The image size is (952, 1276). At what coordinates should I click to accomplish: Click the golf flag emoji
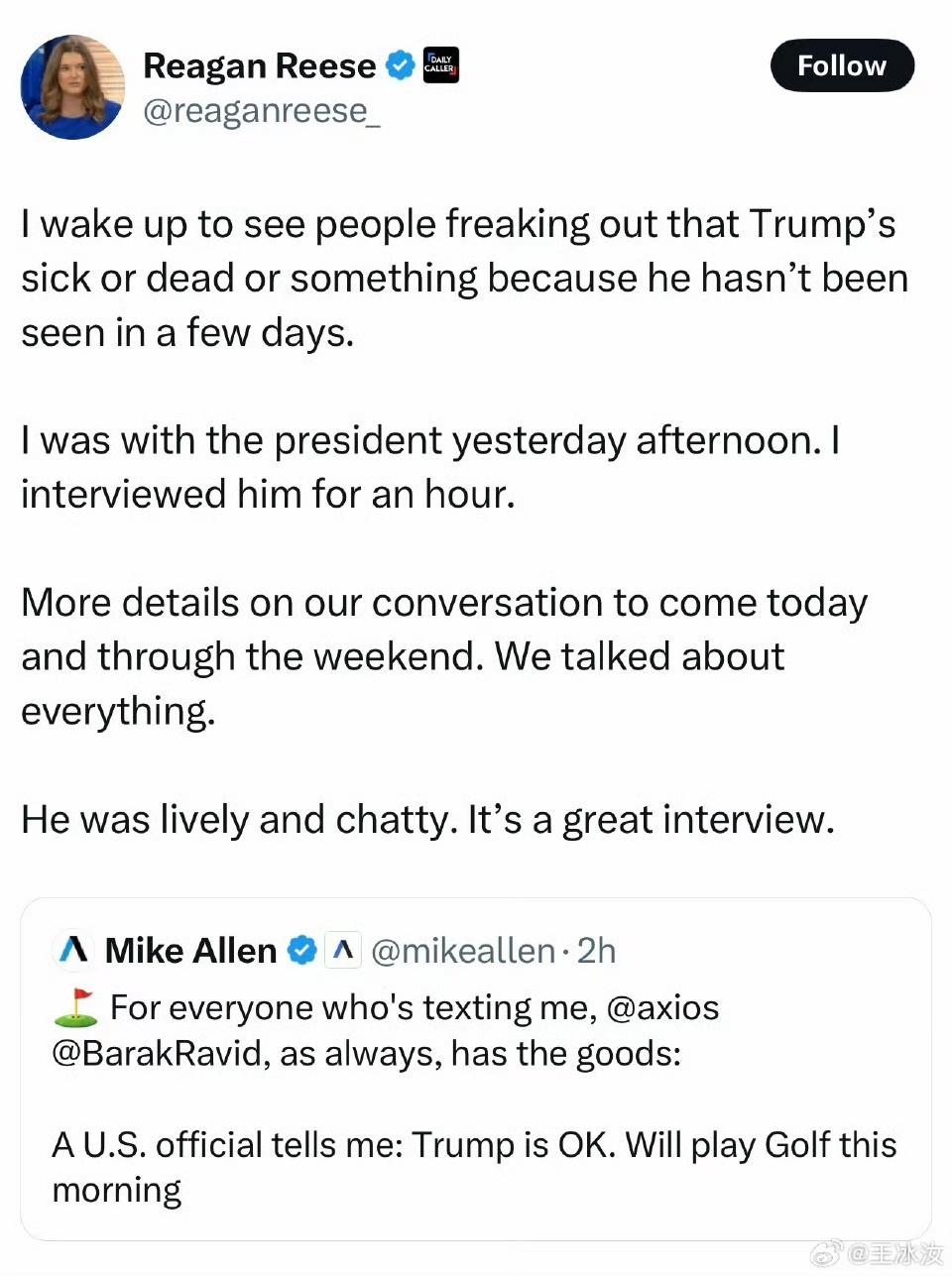coord(75,1007)
